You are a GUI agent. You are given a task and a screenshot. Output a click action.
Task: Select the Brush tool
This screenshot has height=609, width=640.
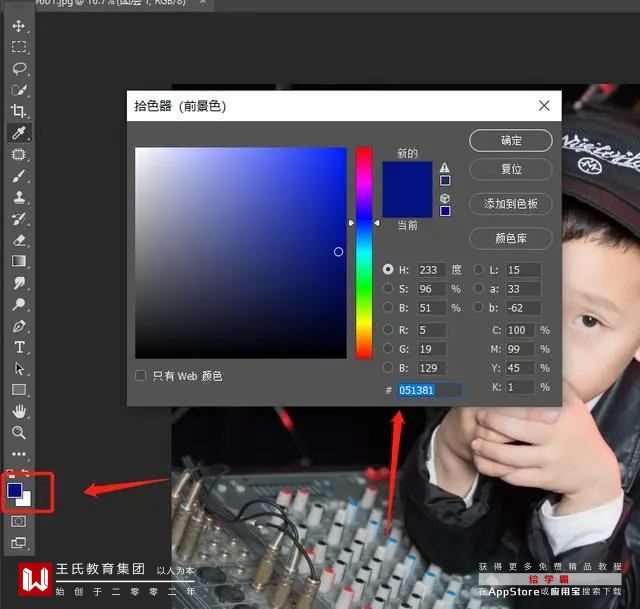click(19, 176)
